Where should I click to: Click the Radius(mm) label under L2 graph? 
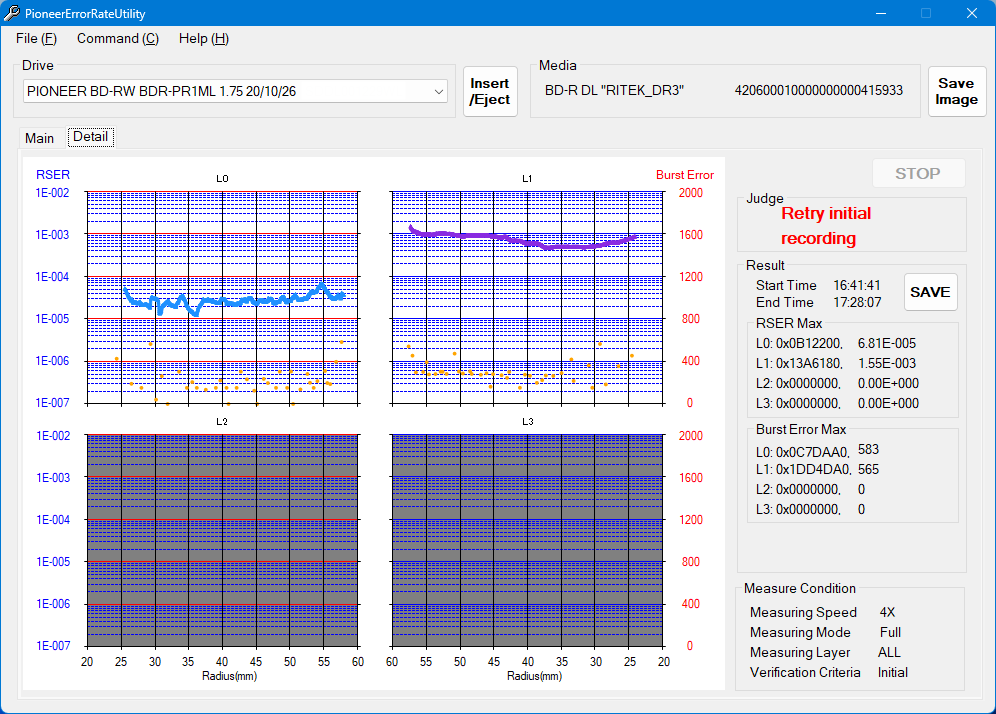(229, 676)
